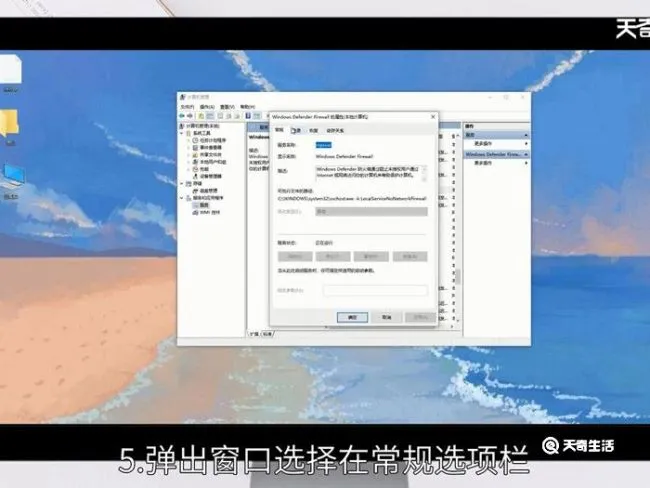Image resolution: width=650 pixels, height=488 pixels.
Task: Click the service description text box
Action: tap(369, 172)
